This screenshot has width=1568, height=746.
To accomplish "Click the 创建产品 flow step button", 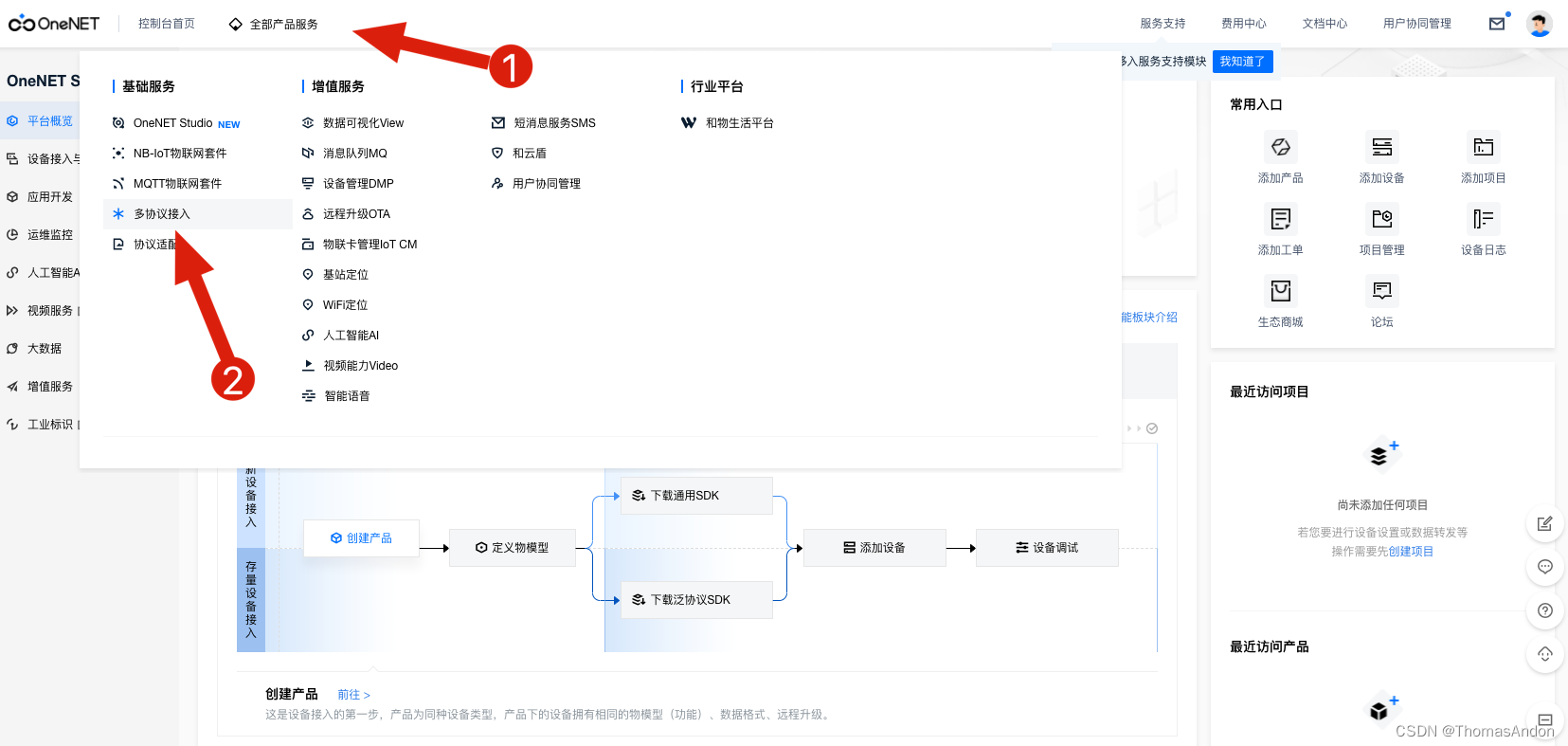I will pyautogui.click(x=361, y=538).
